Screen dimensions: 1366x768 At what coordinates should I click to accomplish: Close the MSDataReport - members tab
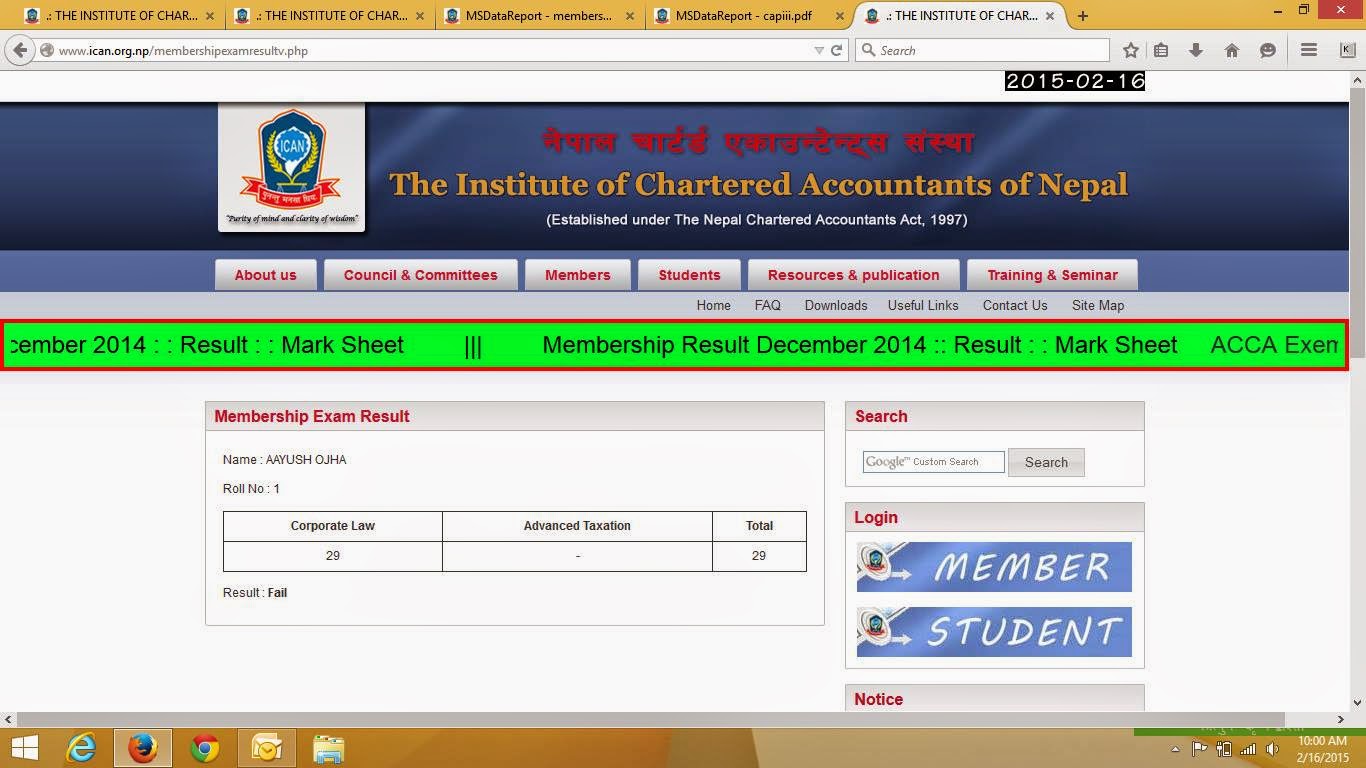630,16
